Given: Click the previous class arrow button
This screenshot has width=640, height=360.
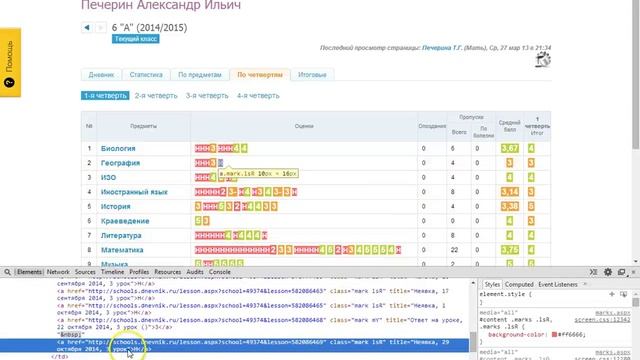Looking at the screenshot, I should click(x=87, y=27).
